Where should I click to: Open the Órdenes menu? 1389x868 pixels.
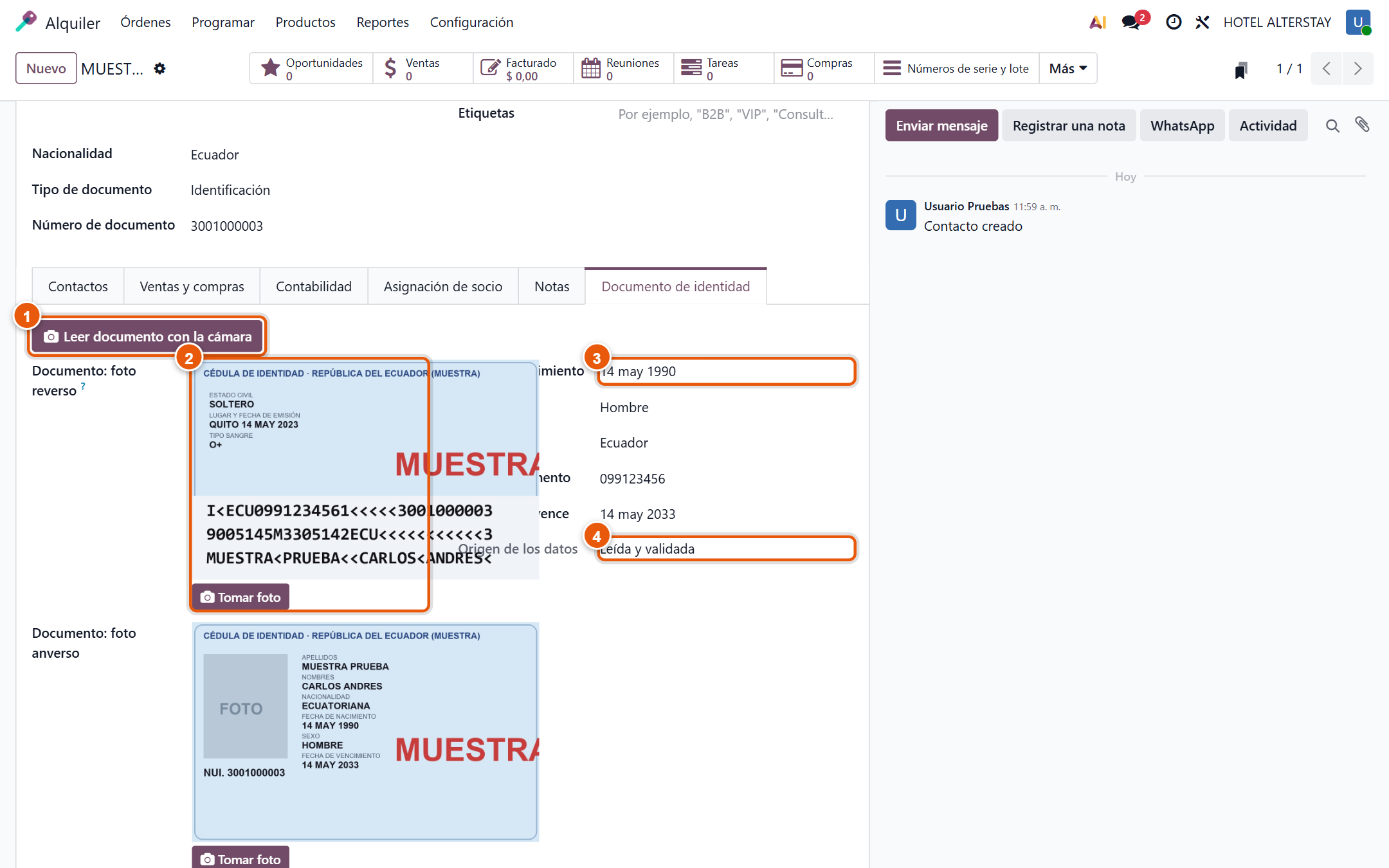145,23
